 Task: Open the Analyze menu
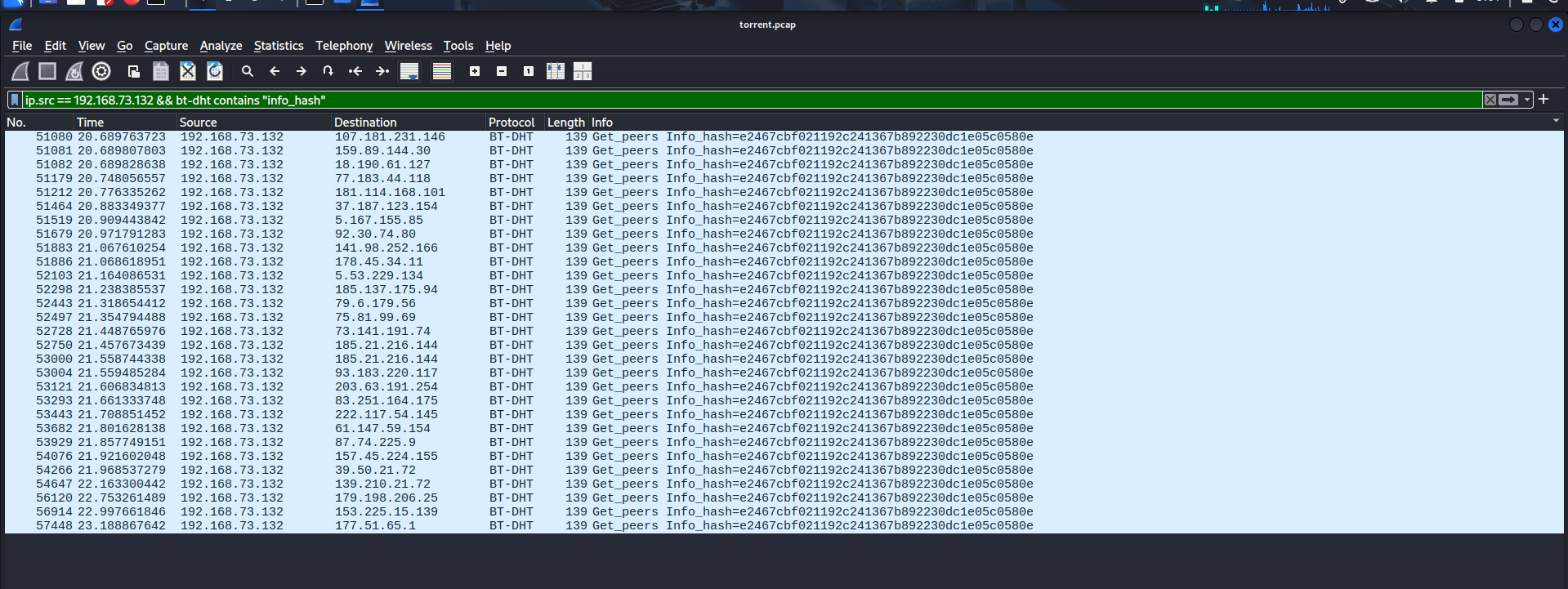[x=221, y=46]
